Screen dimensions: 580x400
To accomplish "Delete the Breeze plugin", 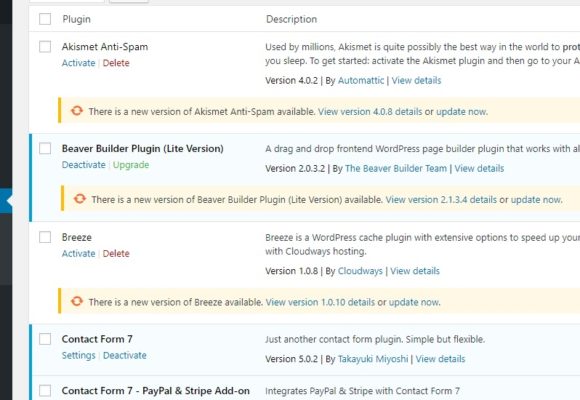I will [116, 253].
